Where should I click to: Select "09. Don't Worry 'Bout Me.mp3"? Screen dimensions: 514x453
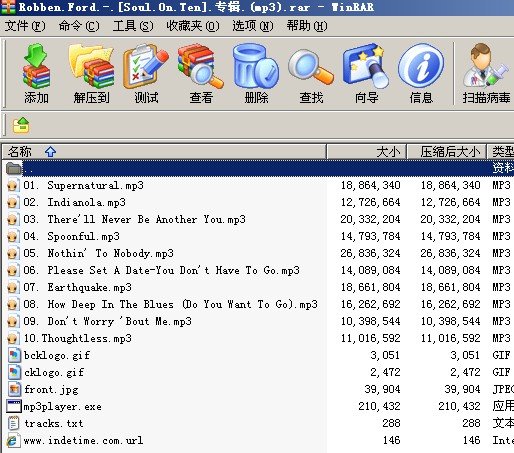107,321
